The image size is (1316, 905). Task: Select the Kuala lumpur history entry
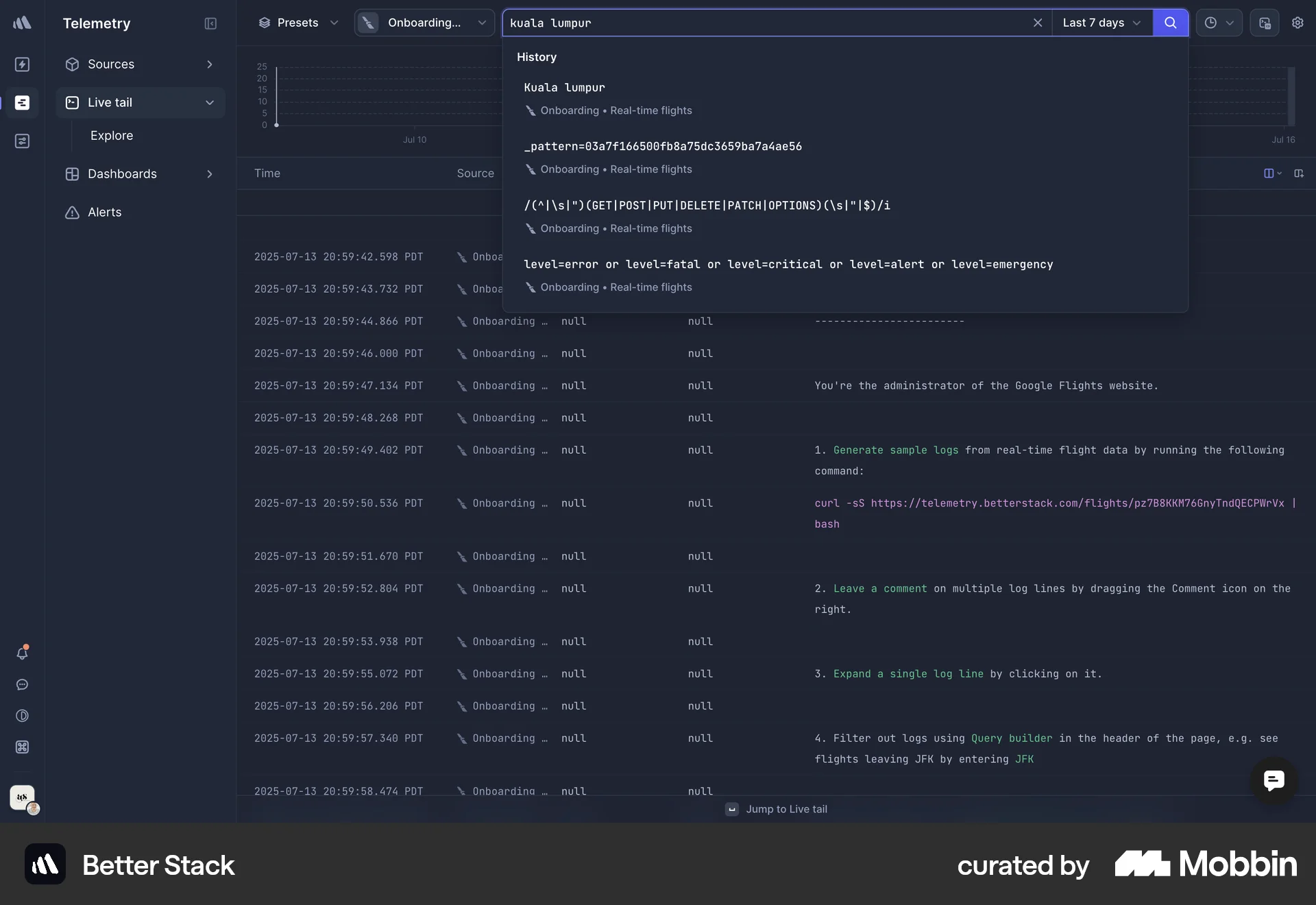(564, 88)
